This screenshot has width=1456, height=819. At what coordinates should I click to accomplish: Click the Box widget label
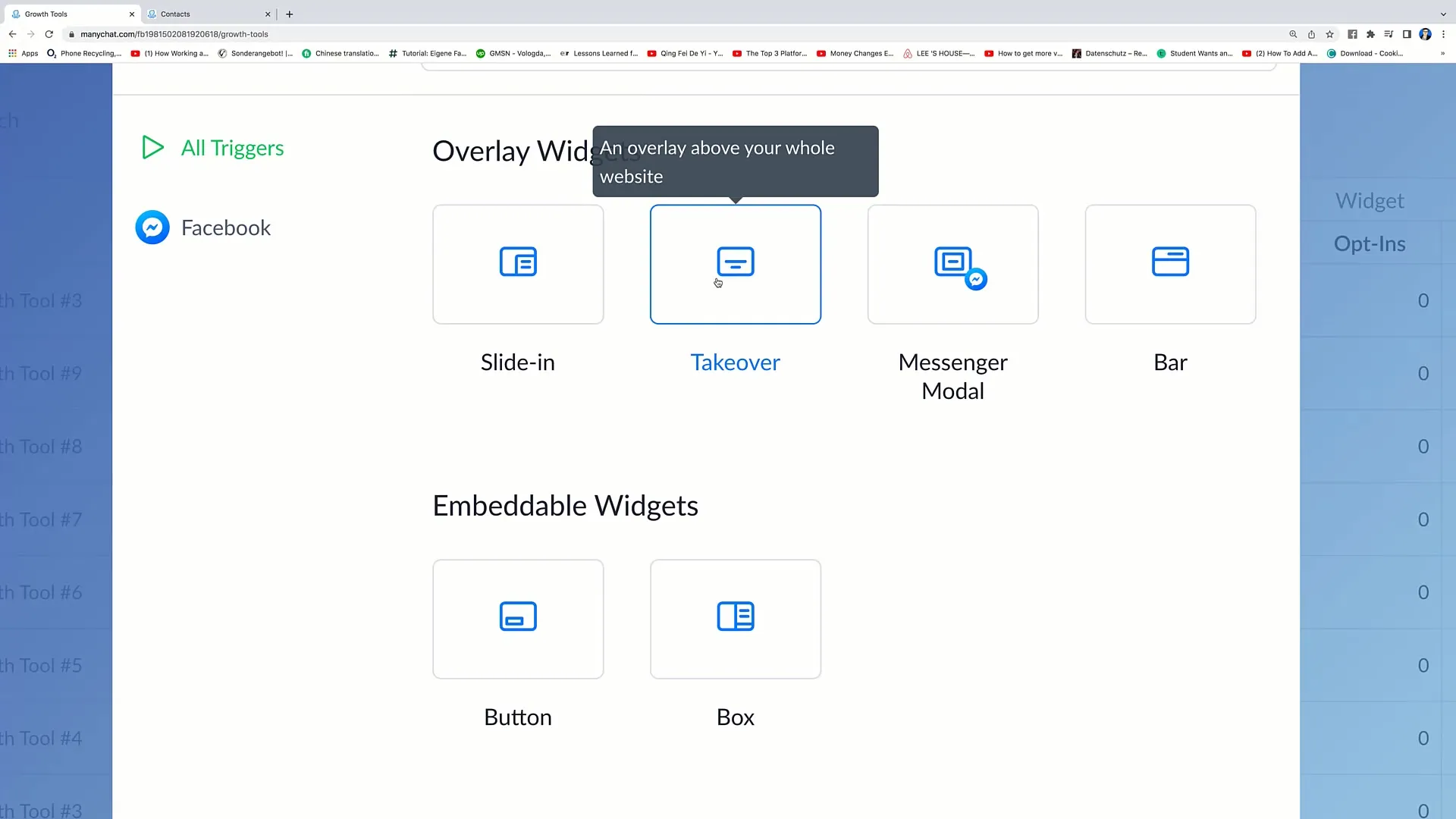click(735, 717)
